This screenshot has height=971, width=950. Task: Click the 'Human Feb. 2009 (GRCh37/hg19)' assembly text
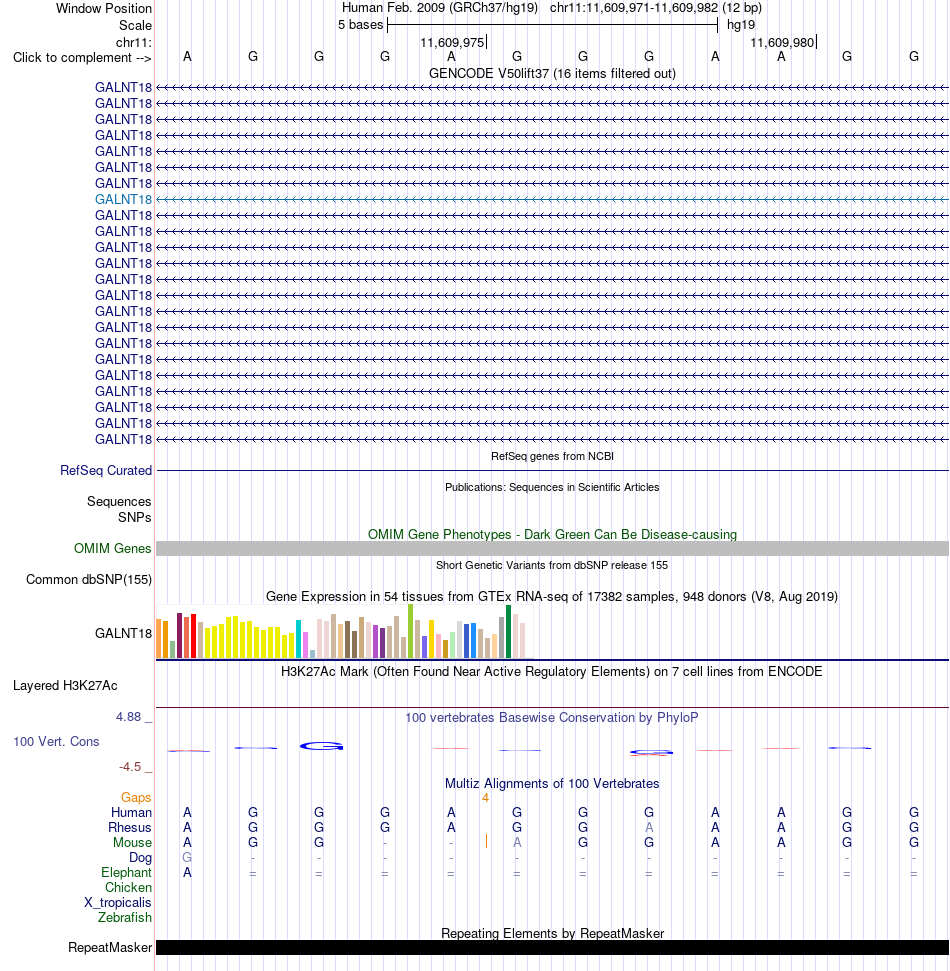tap(440, 8)
